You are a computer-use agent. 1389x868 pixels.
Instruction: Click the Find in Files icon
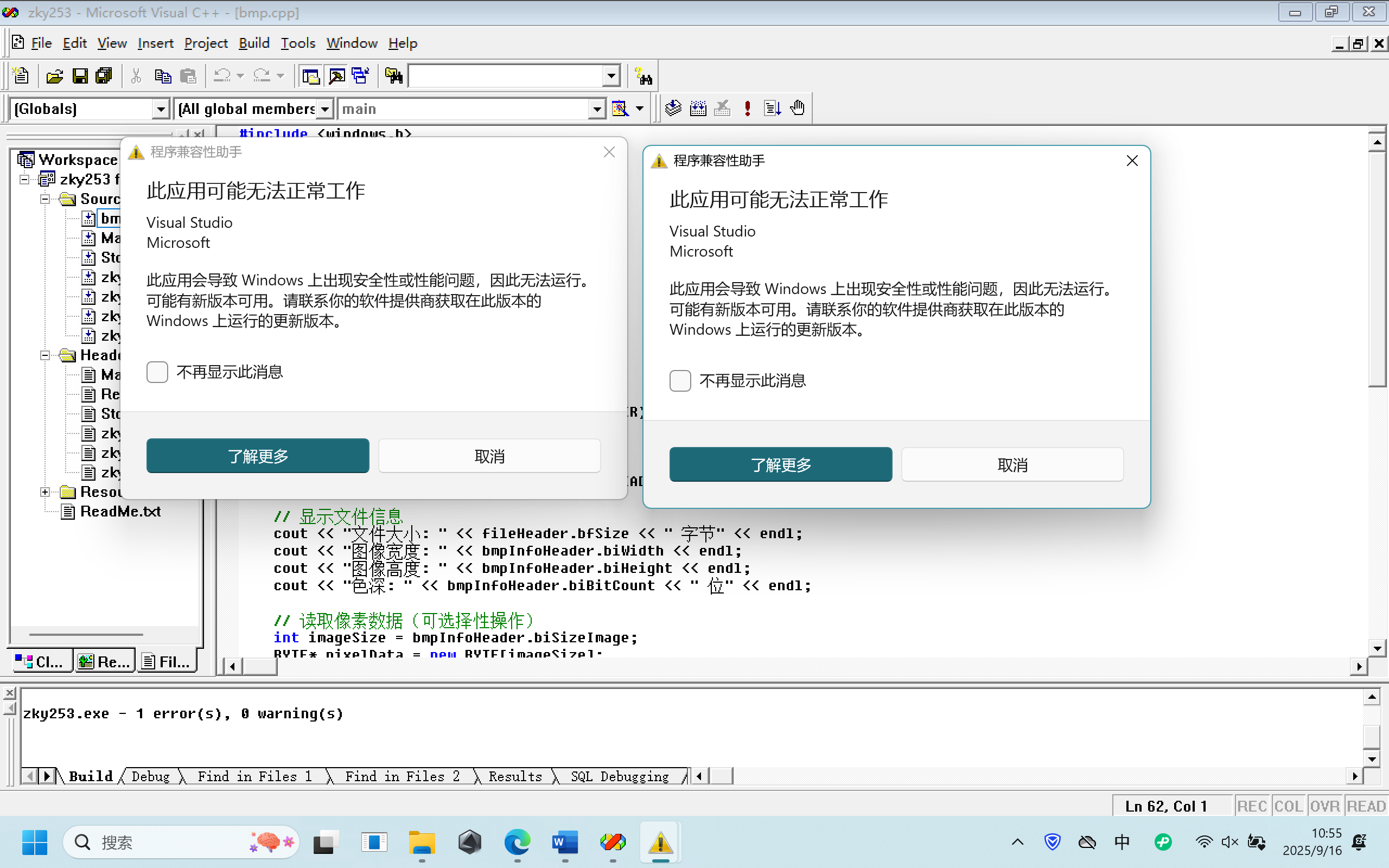pos(394,76)
